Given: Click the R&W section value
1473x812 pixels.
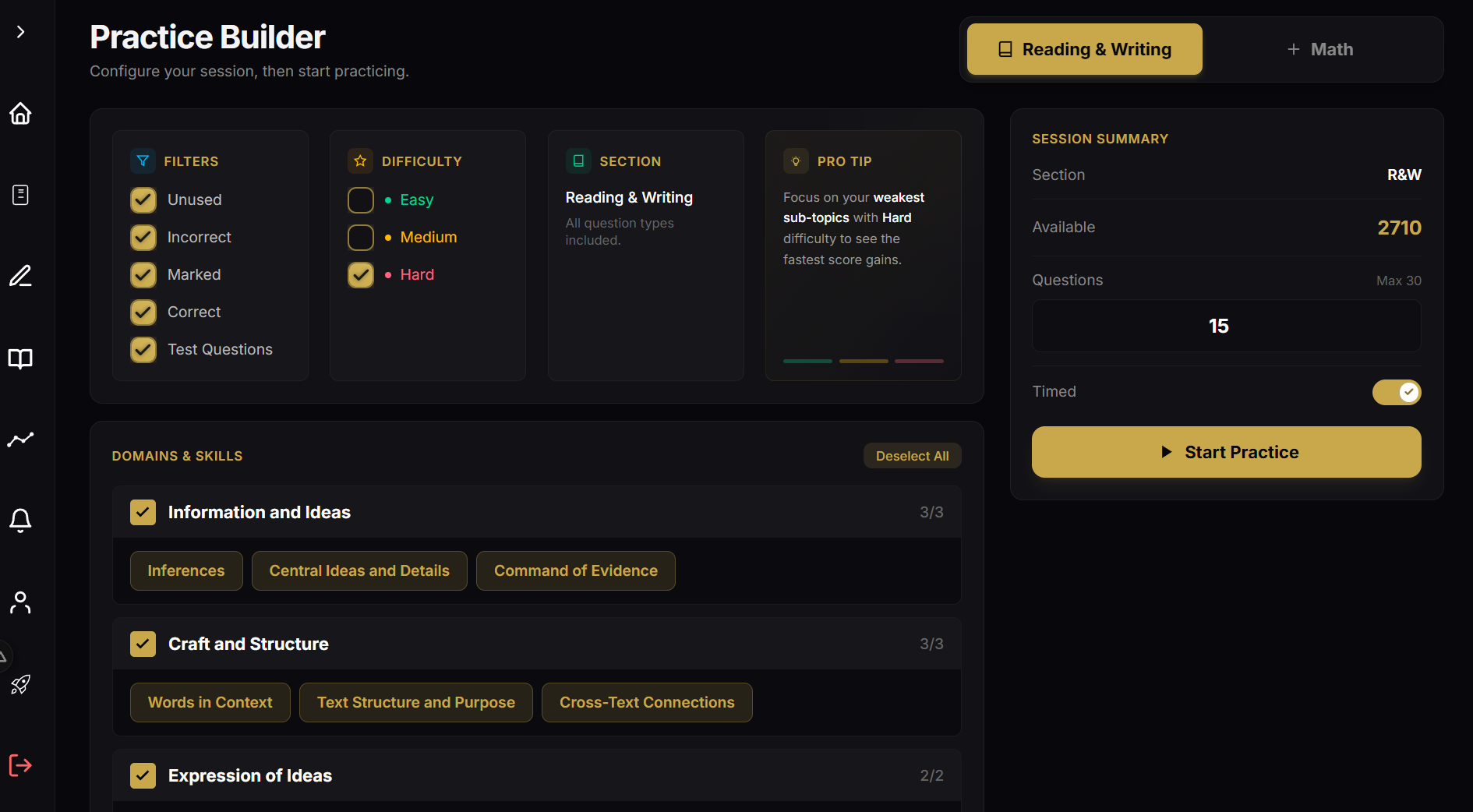Looking at the screenshot, I should (1404, 175).
